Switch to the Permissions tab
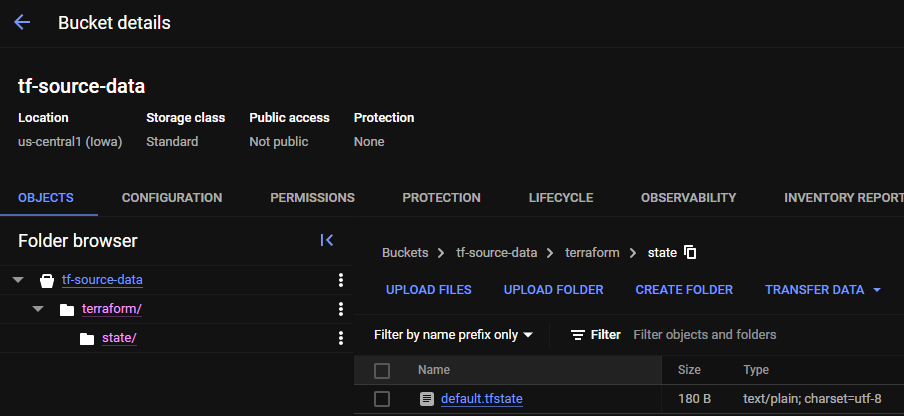Viewport: 904px width, 416px height. [312, 198]
